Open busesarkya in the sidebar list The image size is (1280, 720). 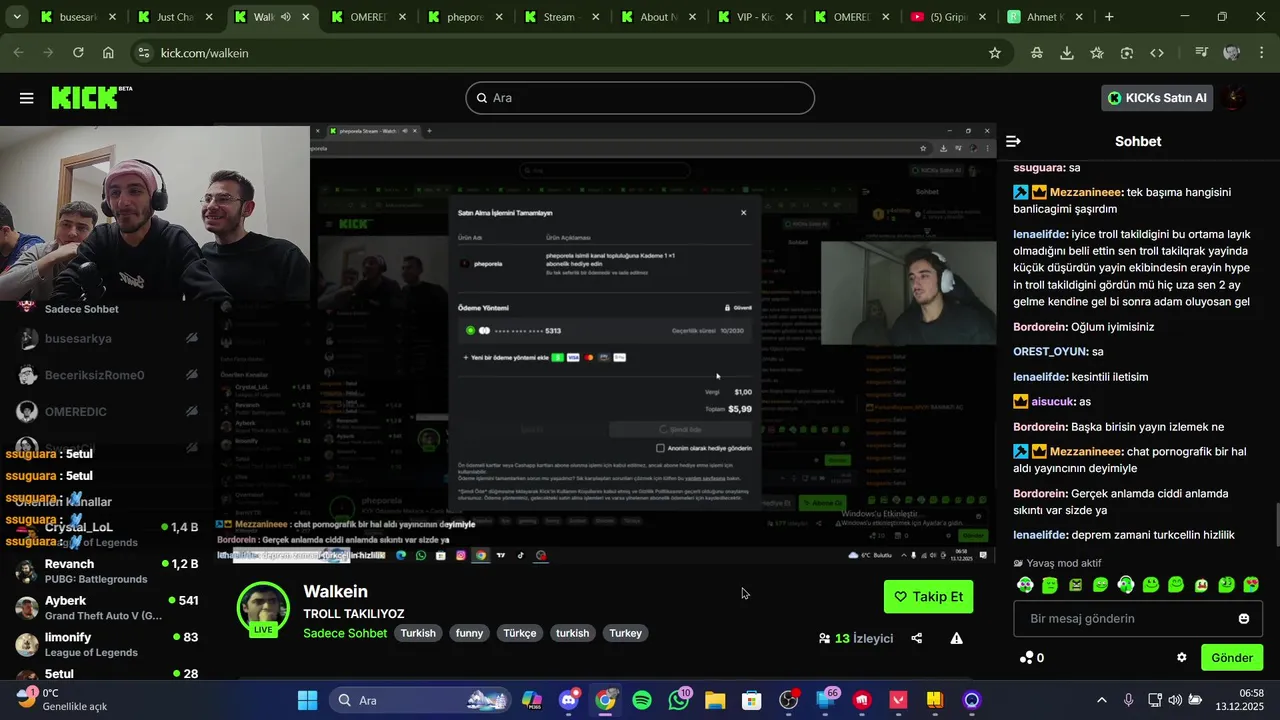pyautogui.click(x=107, y=339)
